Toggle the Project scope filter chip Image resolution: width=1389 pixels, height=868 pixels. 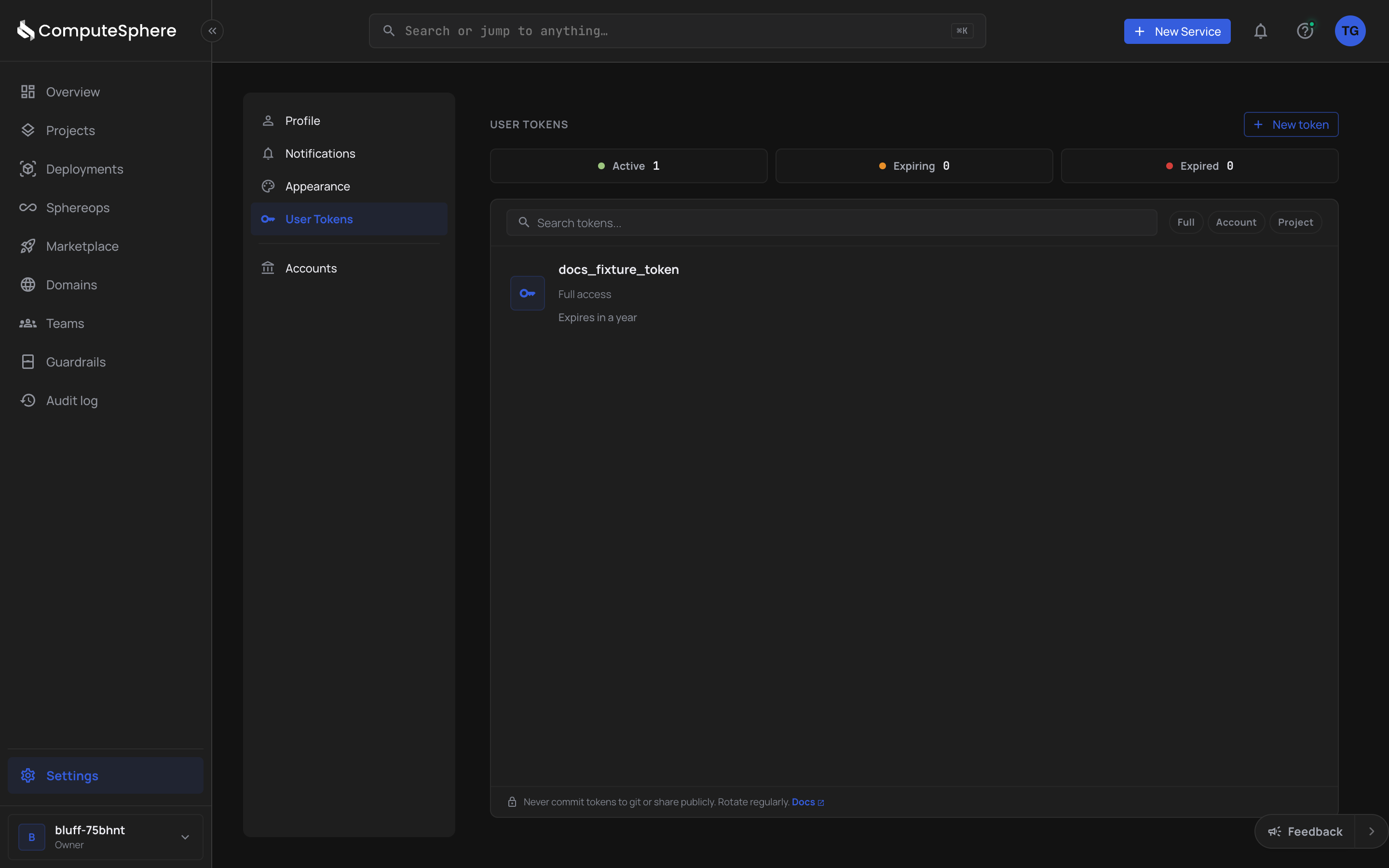coord(1295,222)
